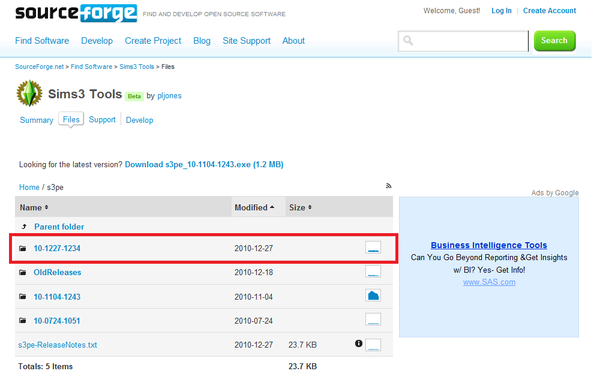Open the 10-1227-1234 folder link
The height and width of the screenshot is (380, 600).
[57, 249]
